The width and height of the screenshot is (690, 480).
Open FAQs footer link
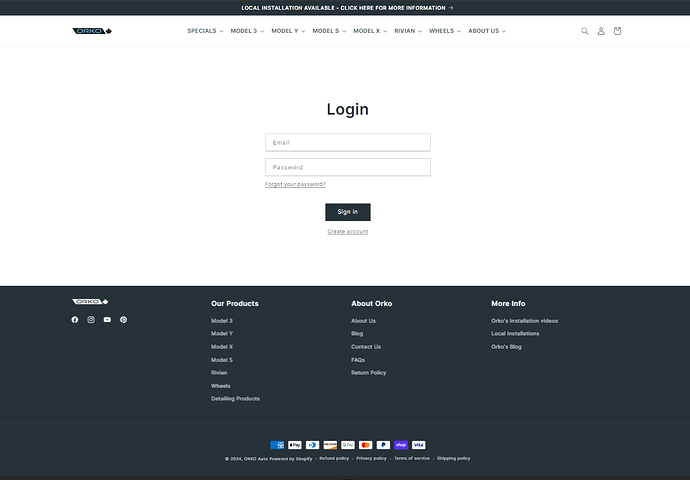(358, 360)
